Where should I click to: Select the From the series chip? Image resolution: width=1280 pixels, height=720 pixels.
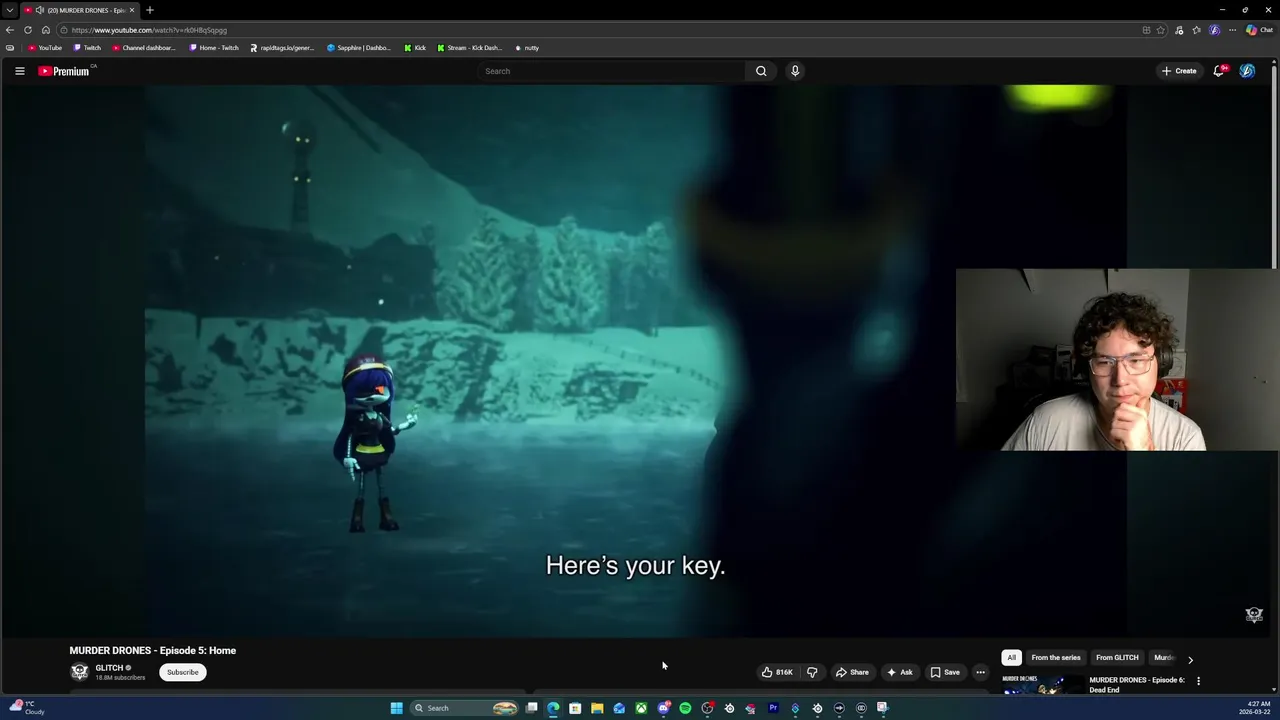[x=1056, y=658]
